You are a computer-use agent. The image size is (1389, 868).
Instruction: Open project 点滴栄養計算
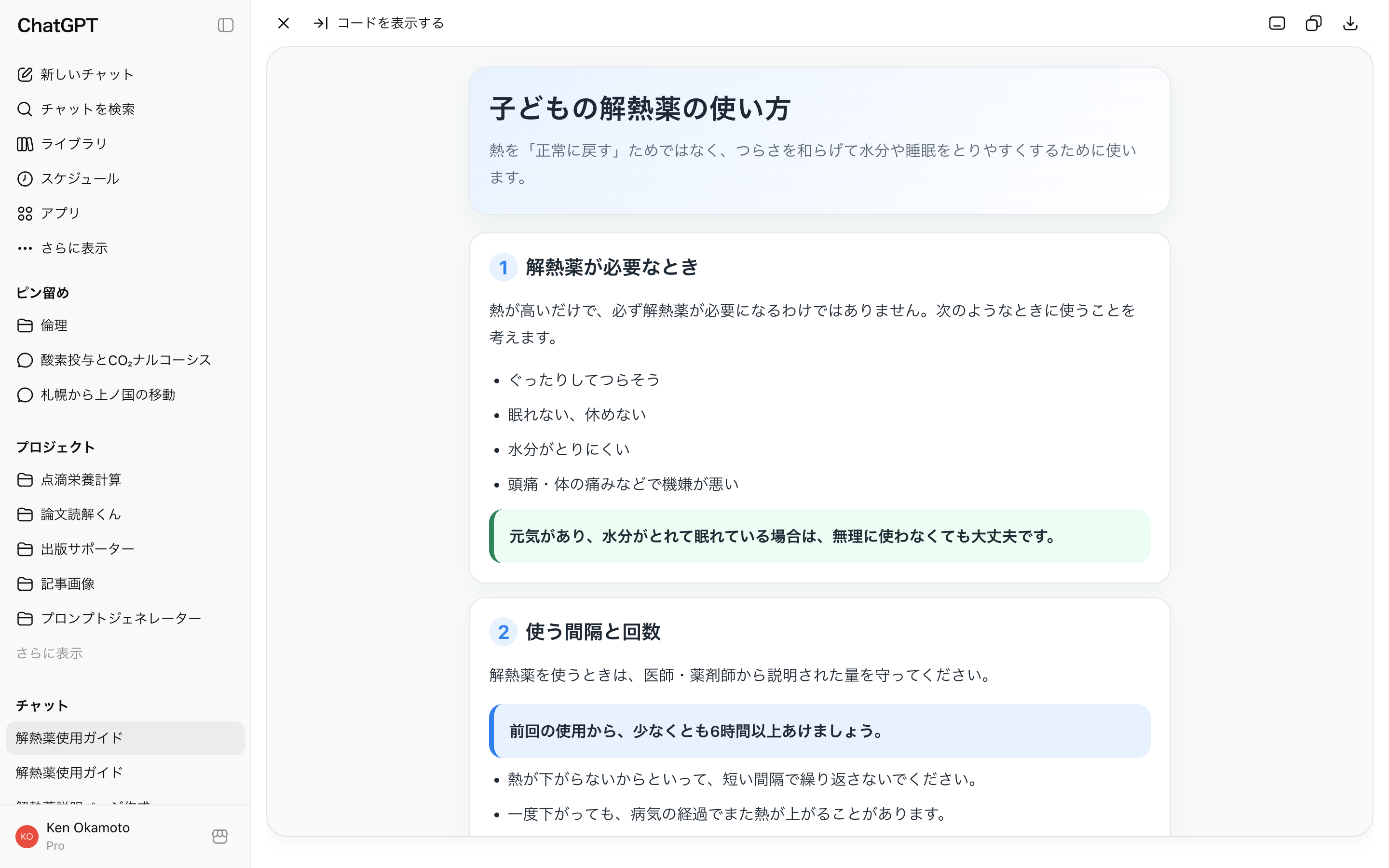coord(125,479)
